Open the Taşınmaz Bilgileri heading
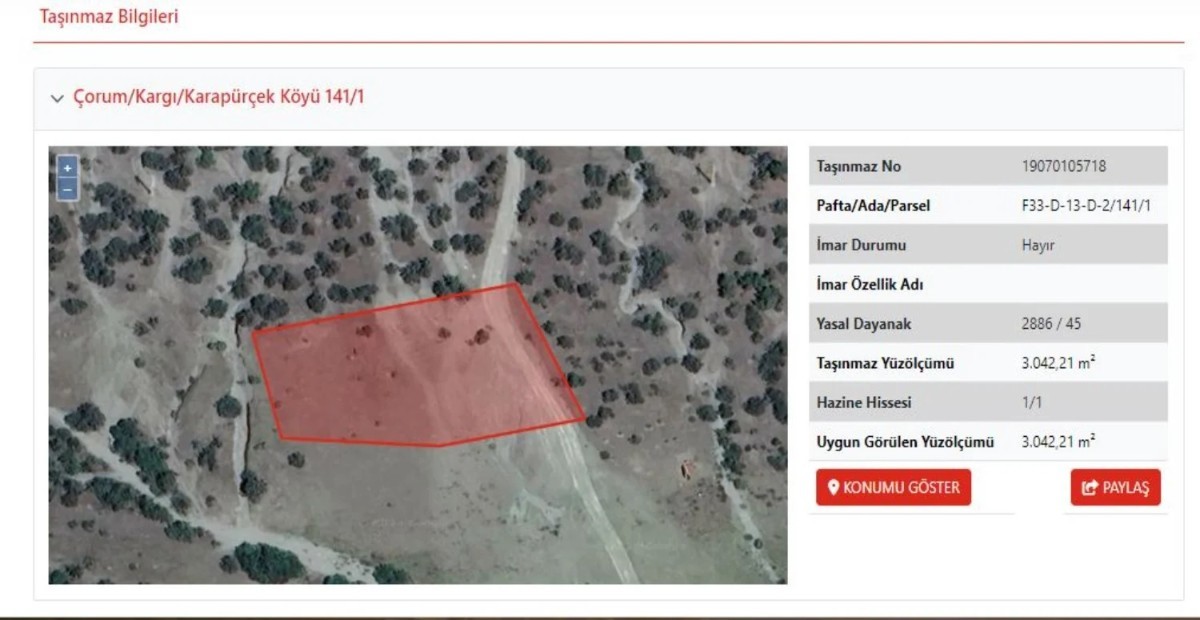 point(109,17)
